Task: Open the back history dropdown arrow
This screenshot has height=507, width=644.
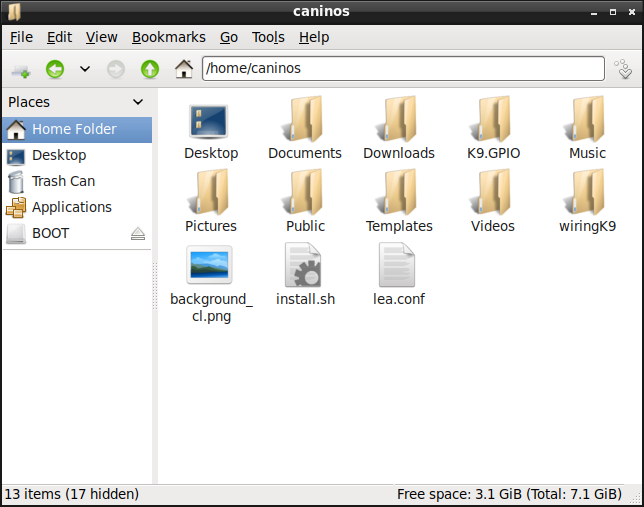Action: tap(85, 69)
